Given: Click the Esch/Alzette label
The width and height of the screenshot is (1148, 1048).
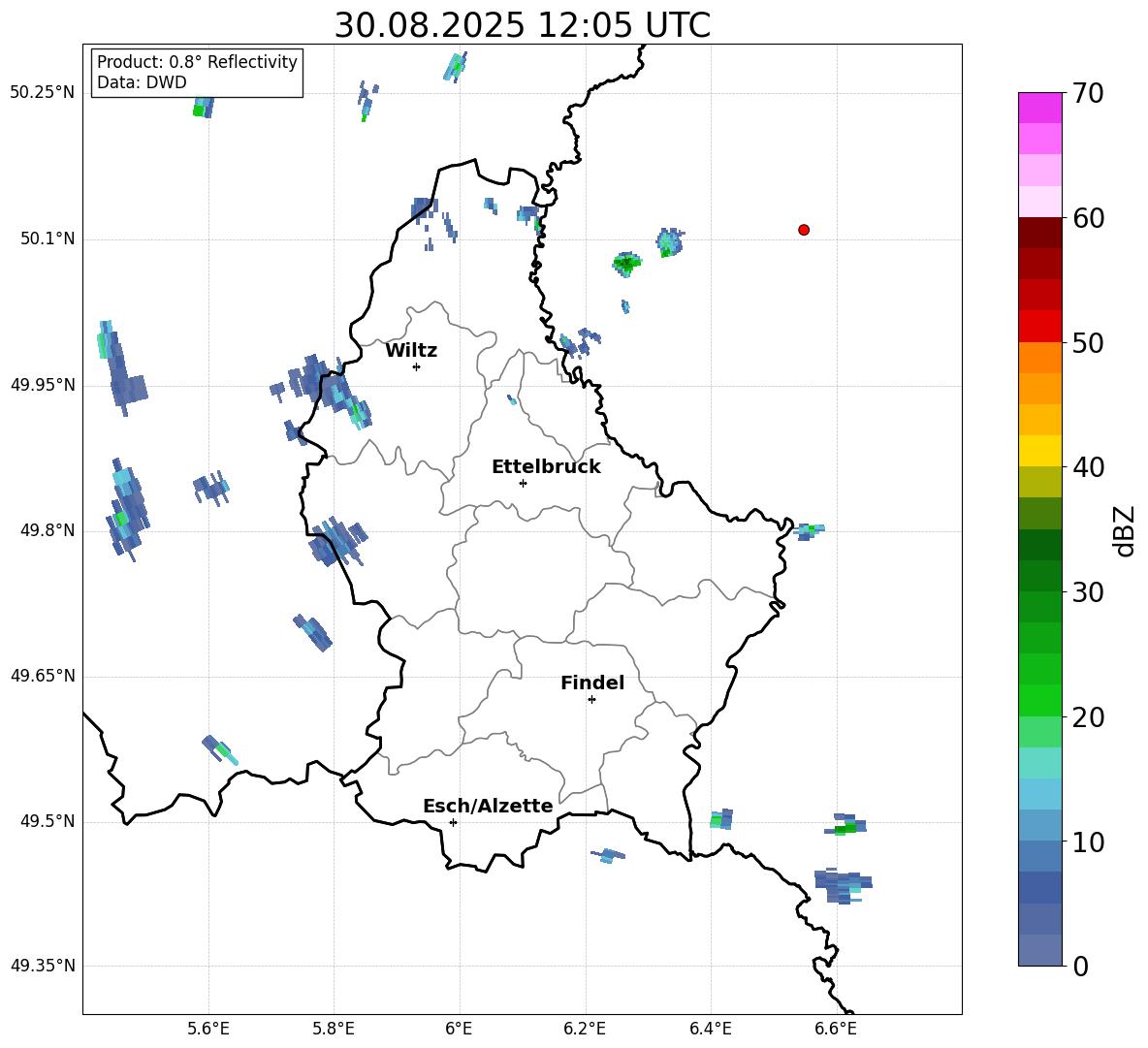Looking at the screenshot, I should 488,806.
